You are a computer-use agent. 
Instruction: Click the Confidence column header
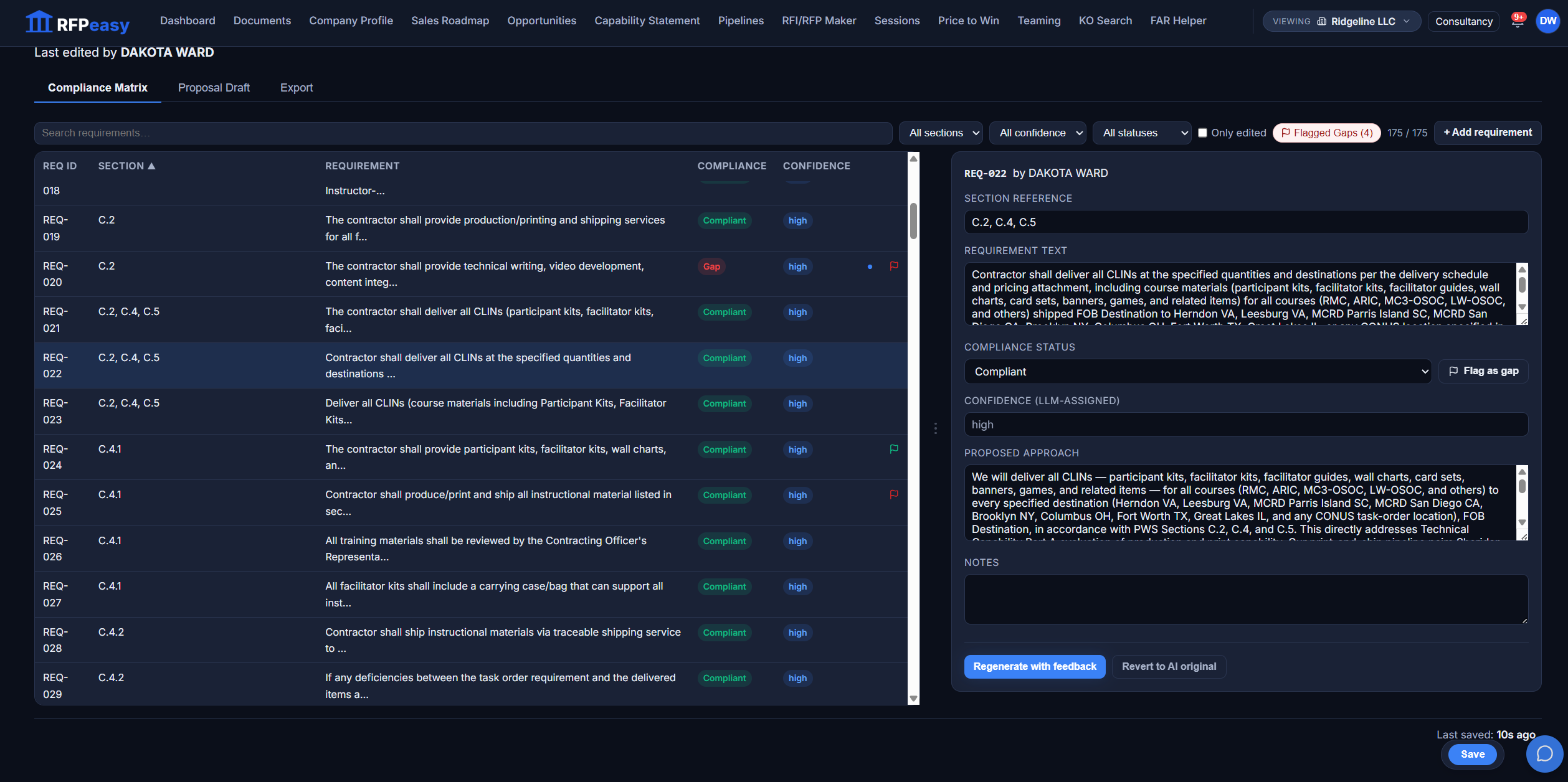(x=816, y=166)
